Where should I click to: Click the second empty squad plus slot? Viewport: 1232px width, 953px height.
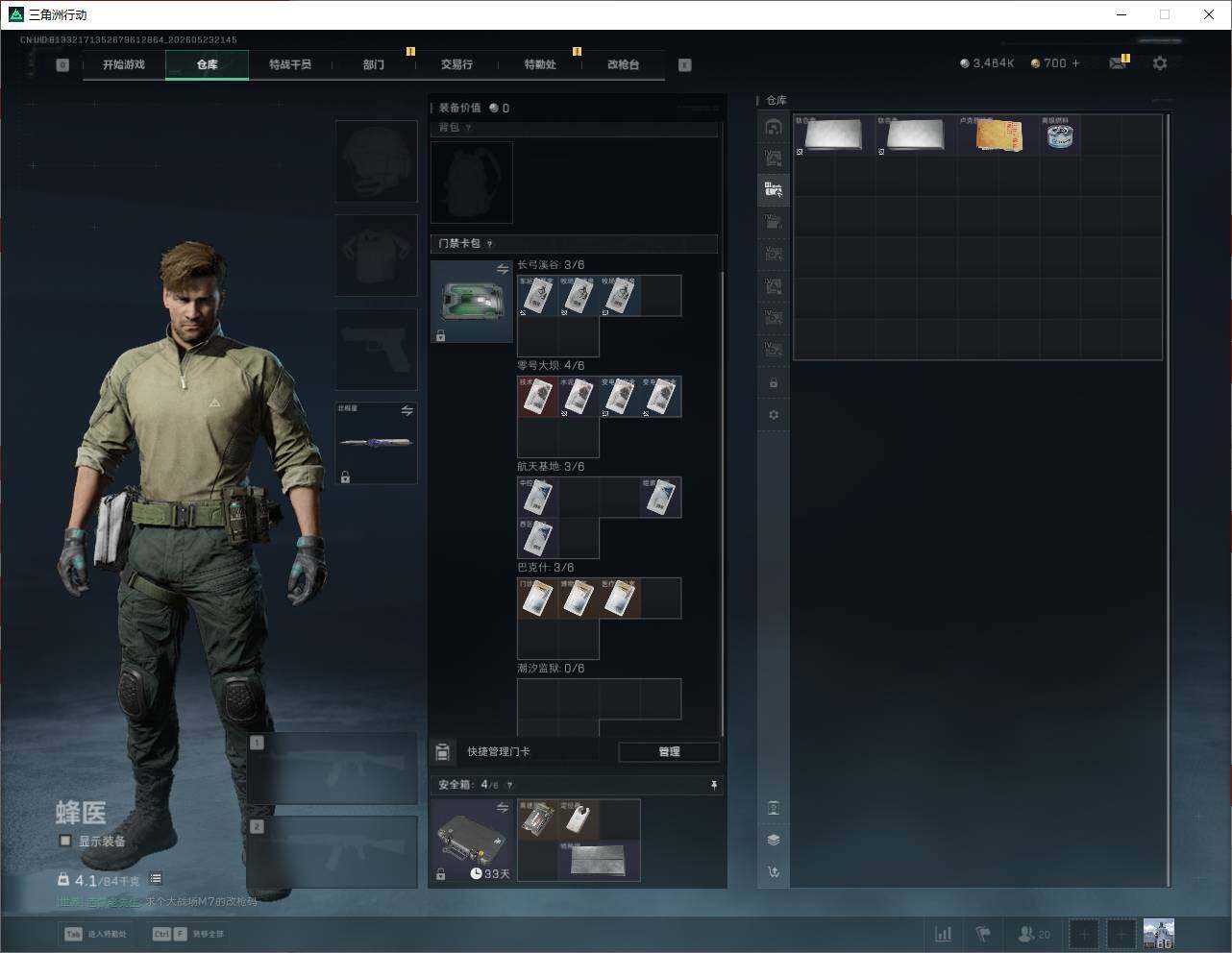(x=1121, y=934)
